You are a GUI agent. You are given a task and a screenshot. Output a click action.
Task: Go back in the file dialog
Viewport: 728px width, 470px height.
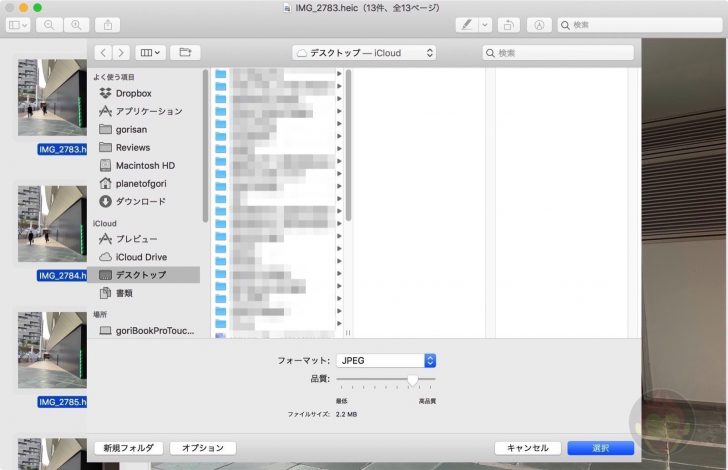click(103, 52)
